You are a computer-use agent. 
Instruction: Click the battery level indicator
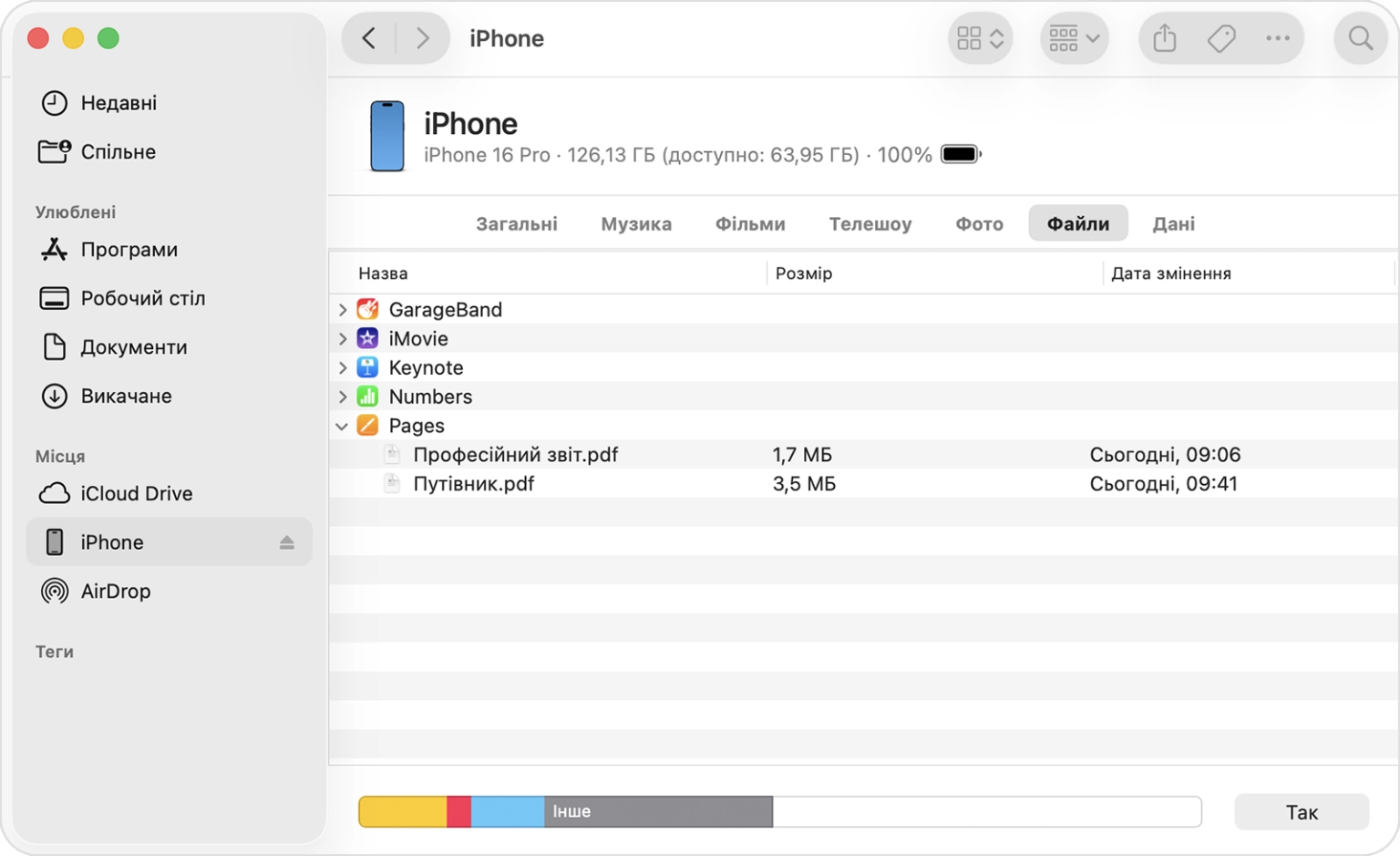tap(962, 154)
